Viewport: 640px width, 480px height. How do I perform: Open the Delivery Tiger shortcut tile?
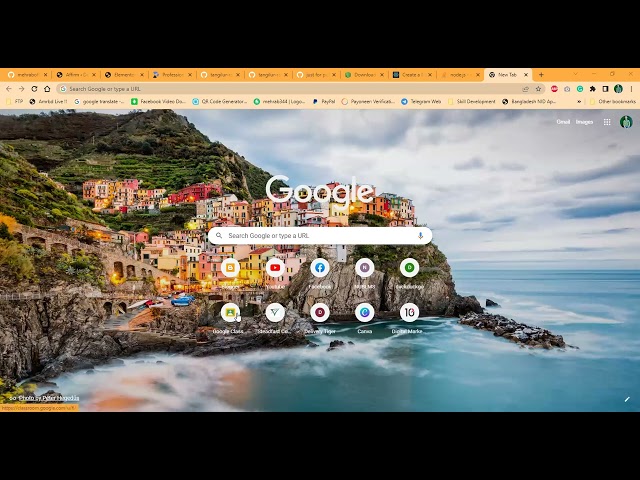[320, 313]
